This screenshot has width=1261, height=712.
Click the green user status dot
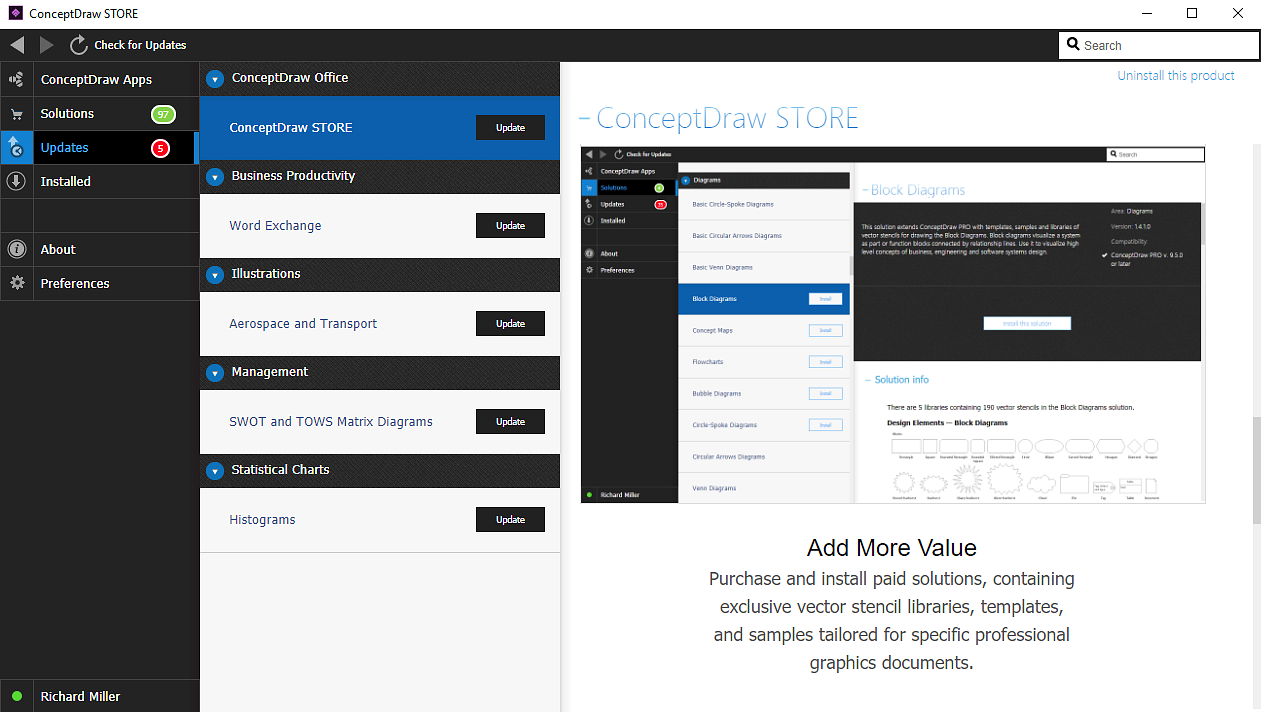(x=16, y=696)
